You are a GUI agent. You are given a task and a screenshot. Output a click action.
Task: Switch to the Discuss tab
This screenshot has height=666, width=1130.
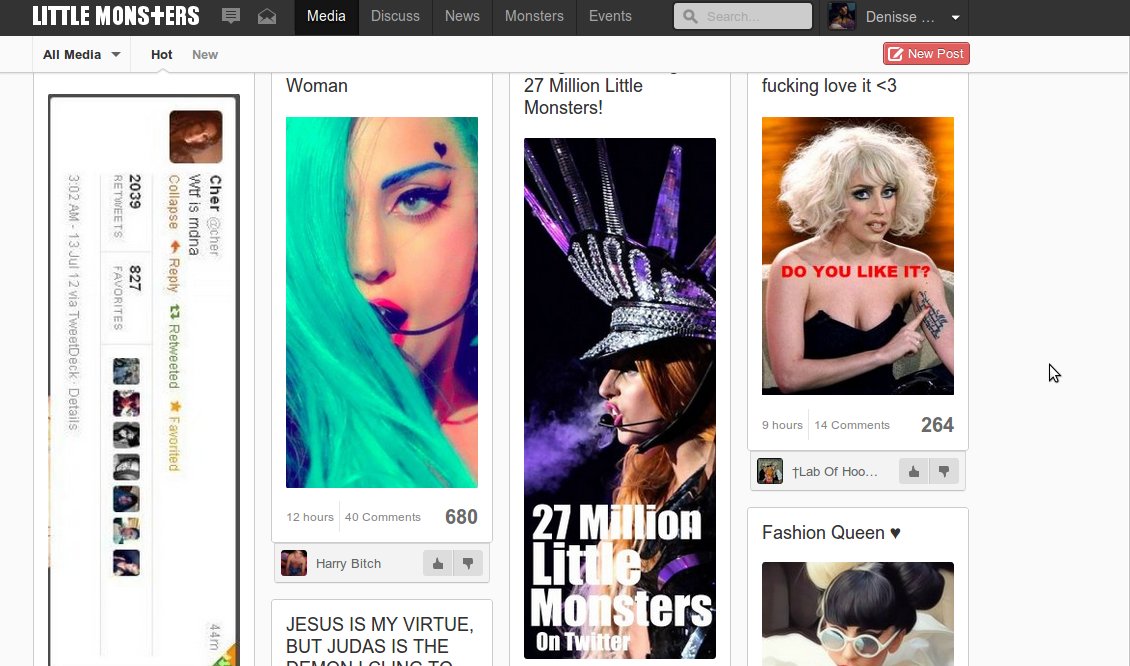pos(395,17)
